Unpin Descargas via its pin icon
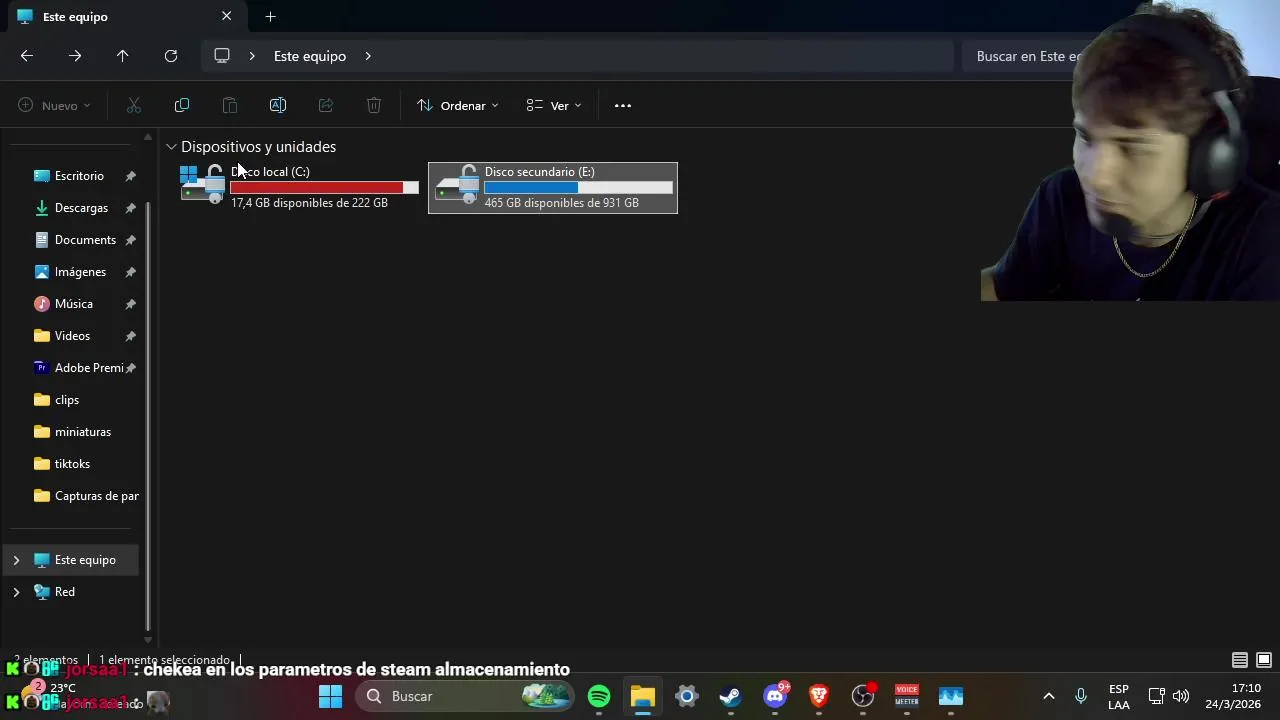Image resolution: width=1280 pixels, height=720 pixels. tap(130, 208)
